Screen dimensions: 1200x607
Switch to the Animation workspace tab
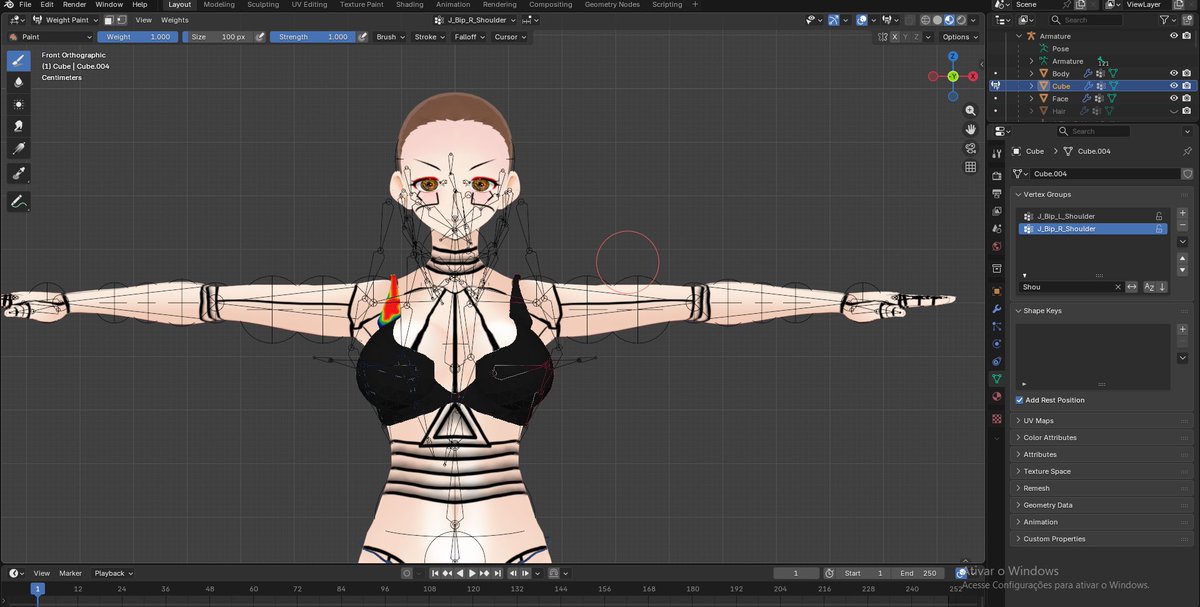tap(453, 5)
